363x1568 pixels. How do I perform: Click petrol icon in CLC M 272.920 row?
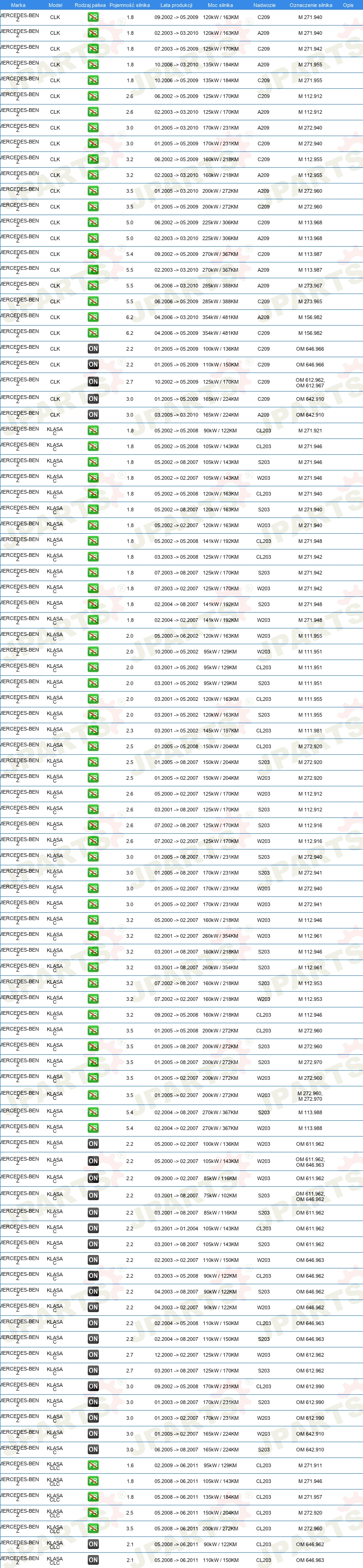(93, 1513)
